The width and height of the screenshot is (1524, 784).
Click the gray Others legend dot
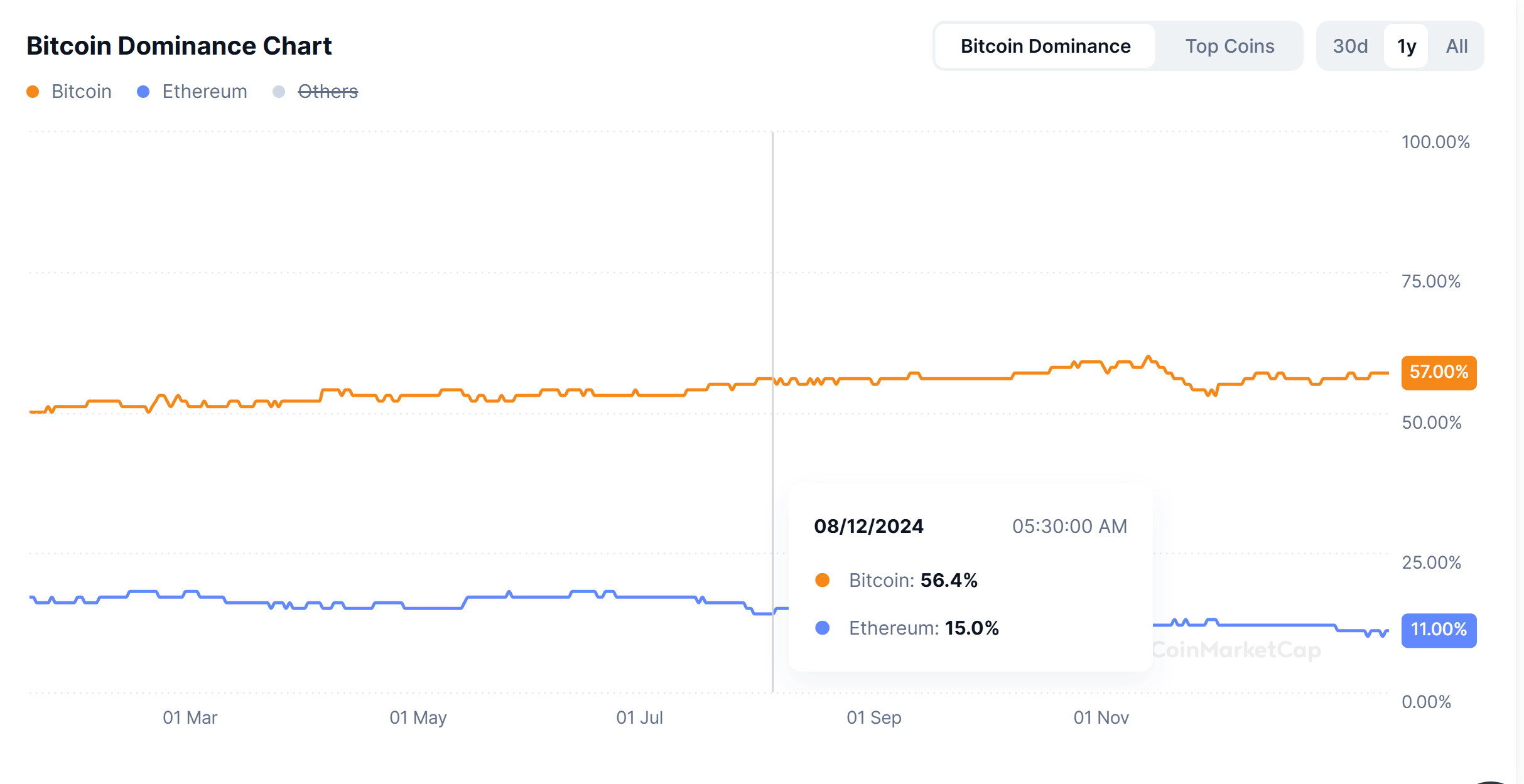[279, 92]
